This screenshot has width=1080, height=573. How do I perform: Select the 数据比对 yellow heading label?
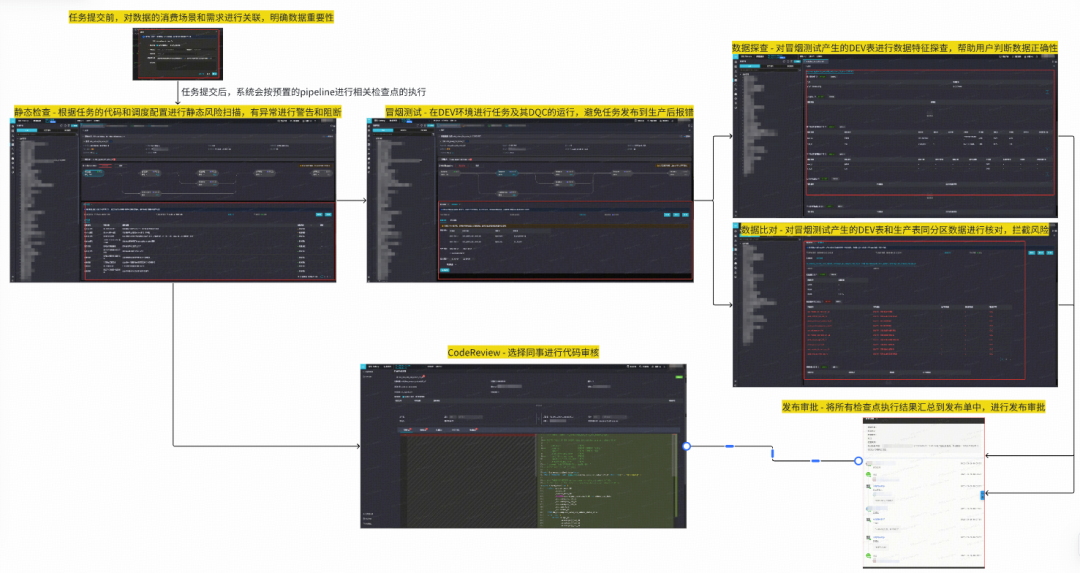(x=894, y=230)
